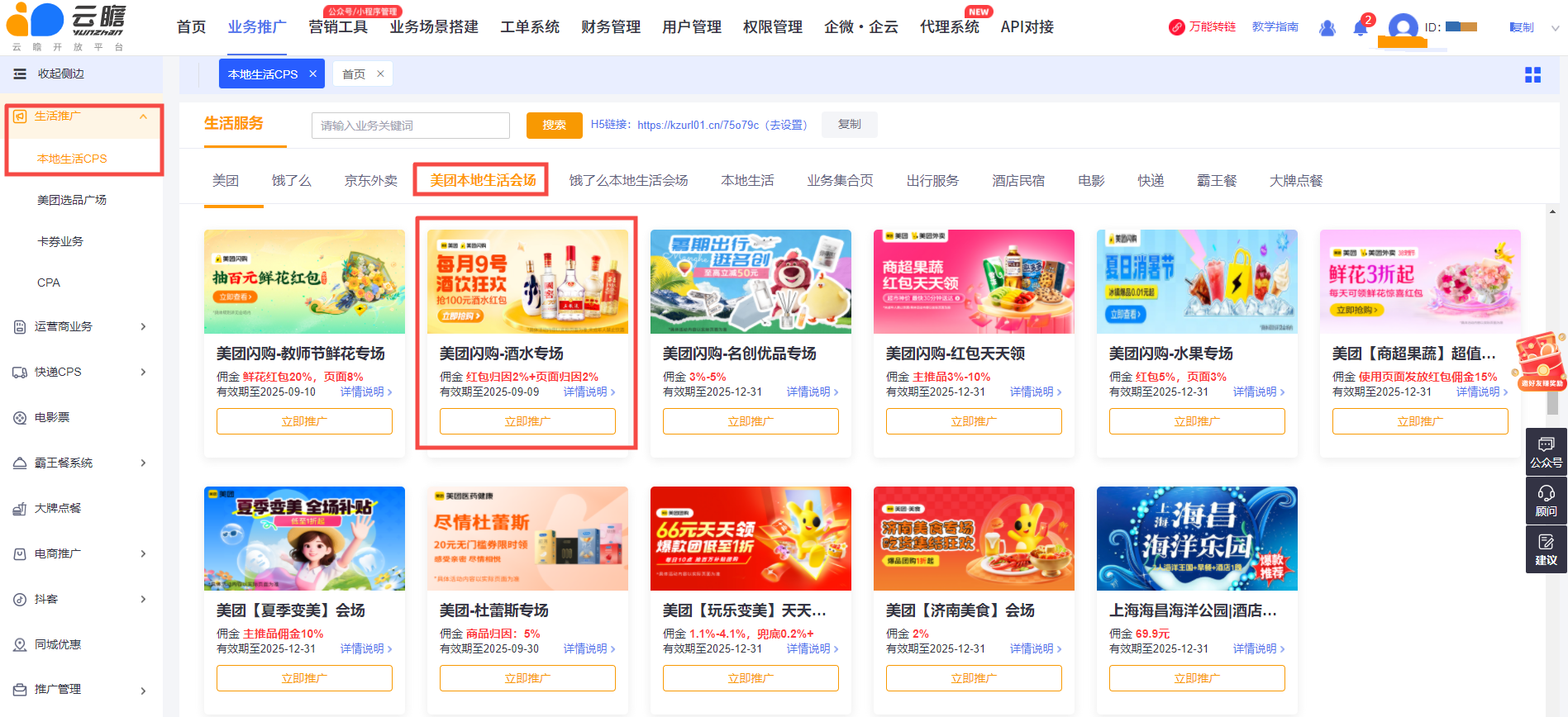Click the user contacts icon near bell
This screenshot has height=717, width=1568.
click(x=1327, y=28)
